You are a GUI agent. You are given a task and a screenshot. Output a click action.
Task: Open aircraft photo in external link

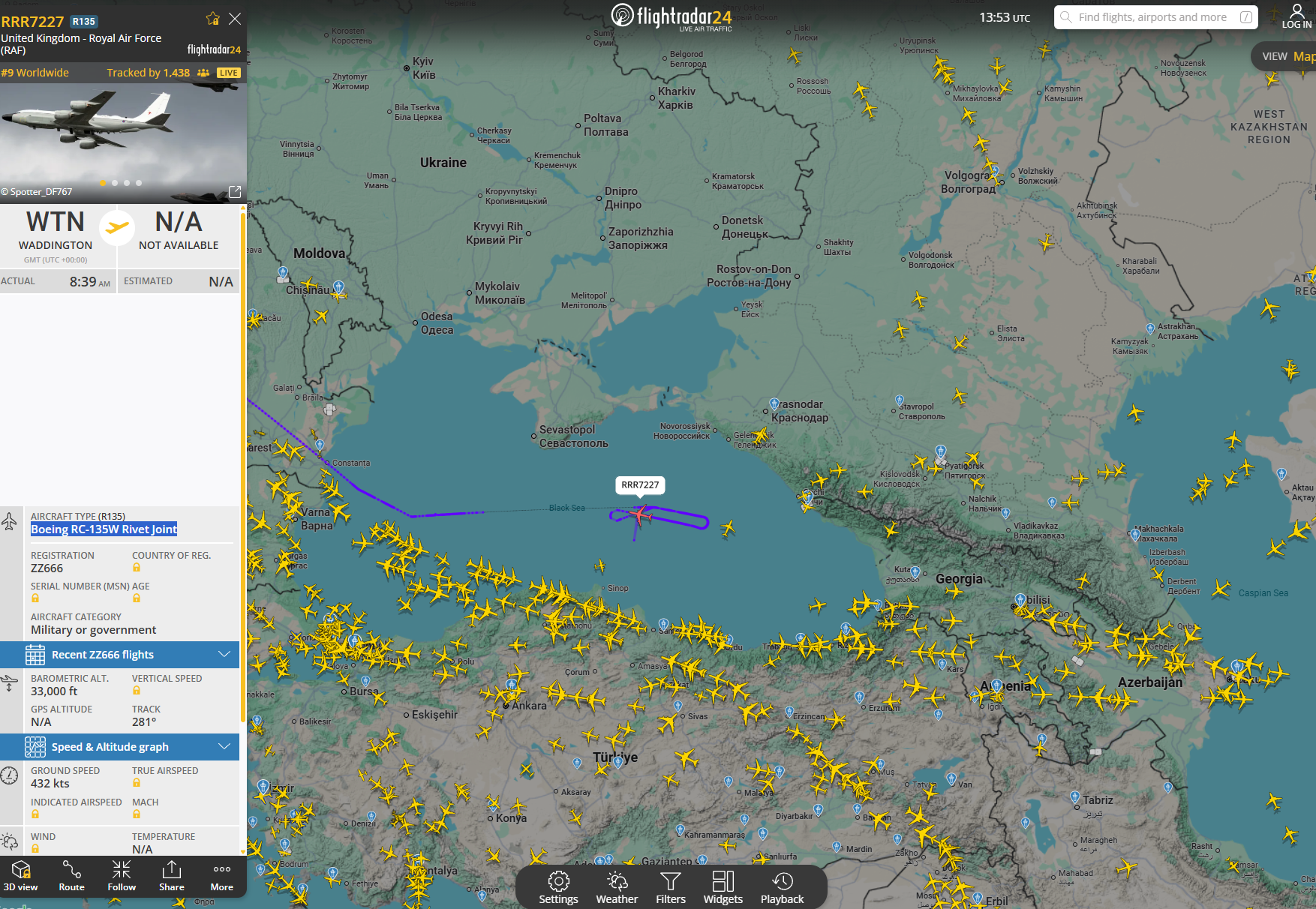[235, 192]
